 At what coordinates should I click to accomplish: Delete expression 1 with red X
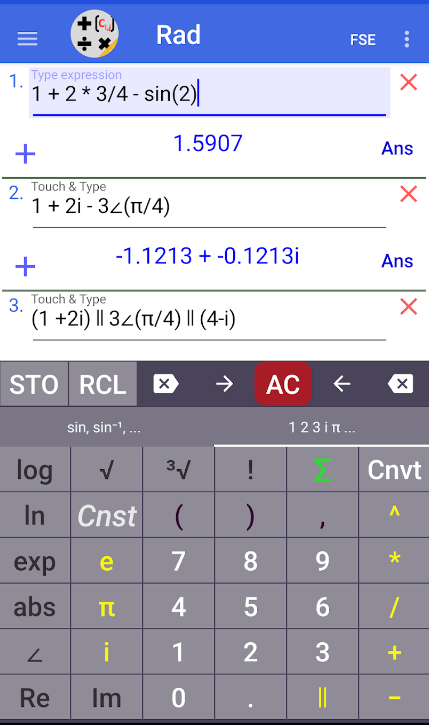409,82
